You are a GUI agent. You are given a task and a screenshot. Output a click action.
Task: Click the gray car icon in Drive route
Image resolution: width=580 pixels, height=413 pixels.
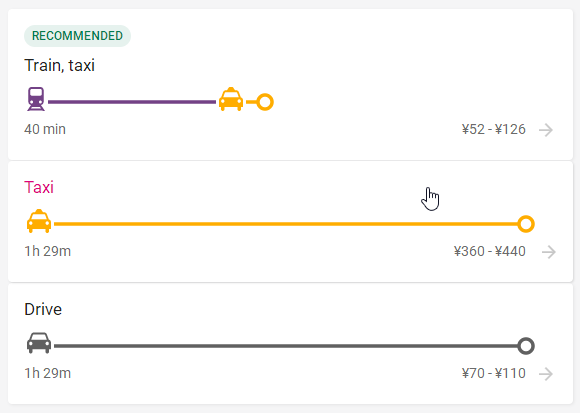[x=39, y=343]
